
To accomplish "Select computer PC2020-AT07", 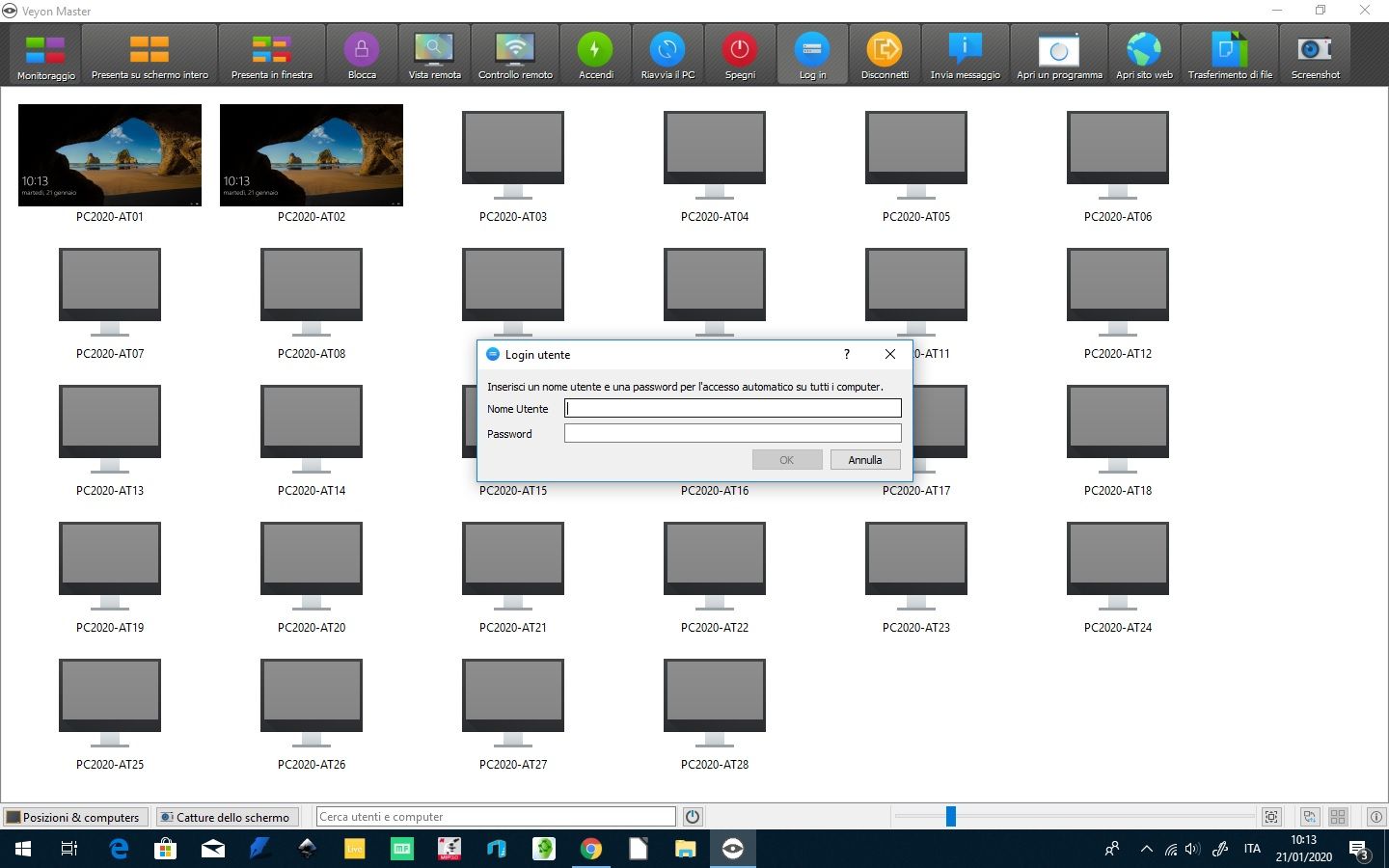I will 110,302.
